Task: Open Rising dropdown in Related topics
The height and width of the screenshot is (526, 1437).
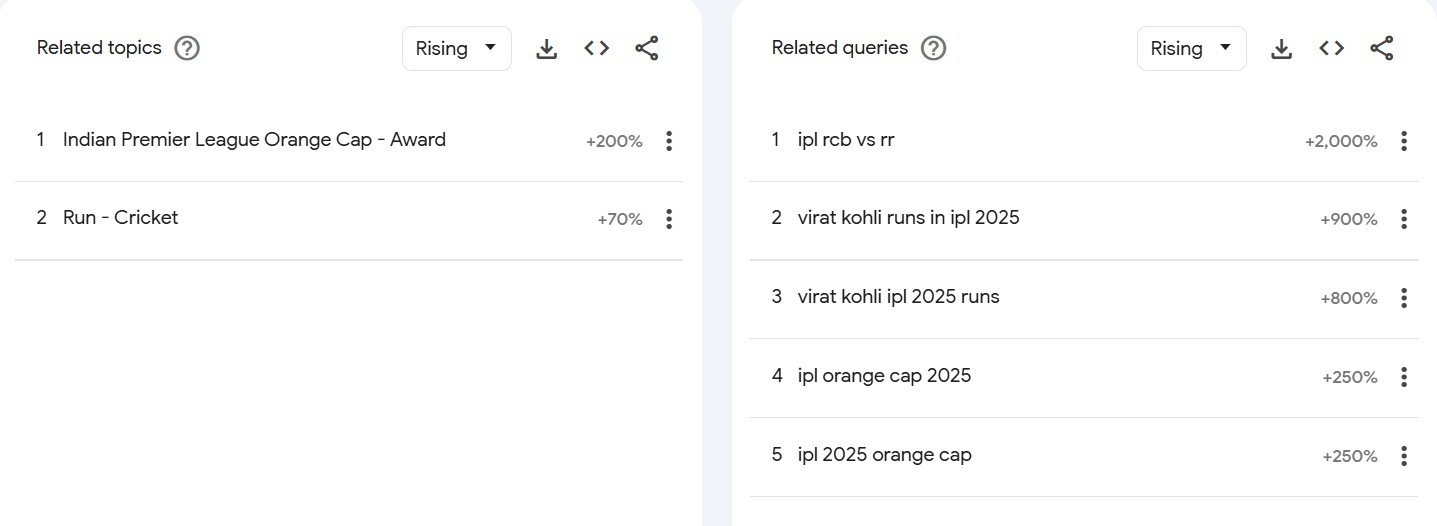Action: click(x=456, y=48)
